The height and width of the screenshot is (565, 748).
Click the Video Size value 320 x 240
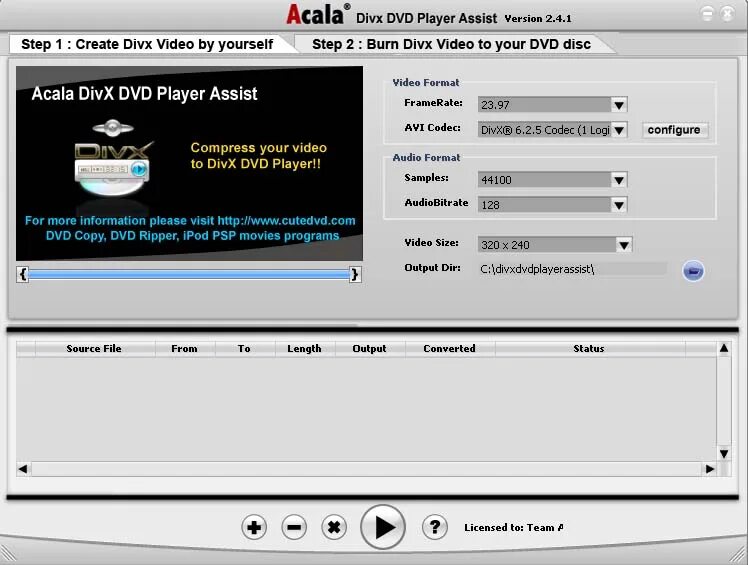[505, 245]
